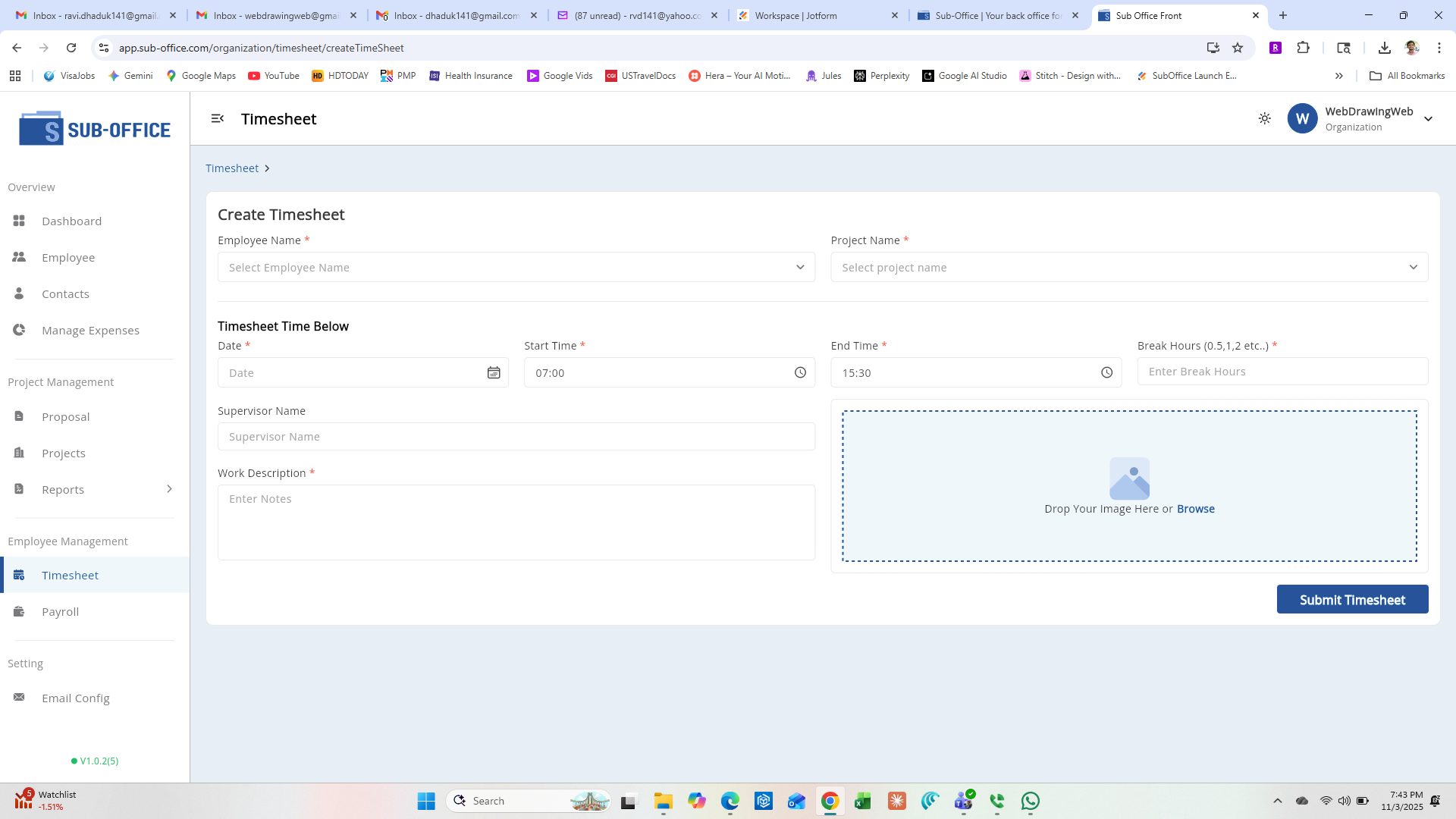Toggle light/dark theme sun icon
1456x819 pixels.
coord(1264,118)
